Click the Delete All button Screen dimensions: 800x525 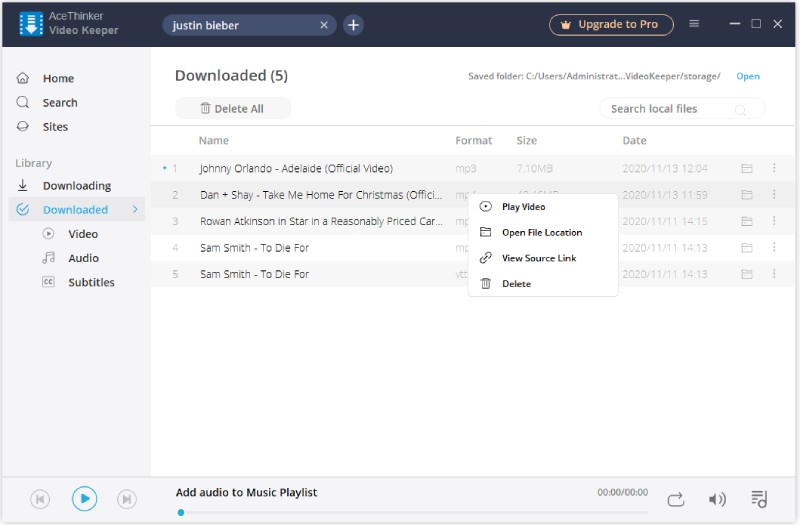click(x=233, y=108)
